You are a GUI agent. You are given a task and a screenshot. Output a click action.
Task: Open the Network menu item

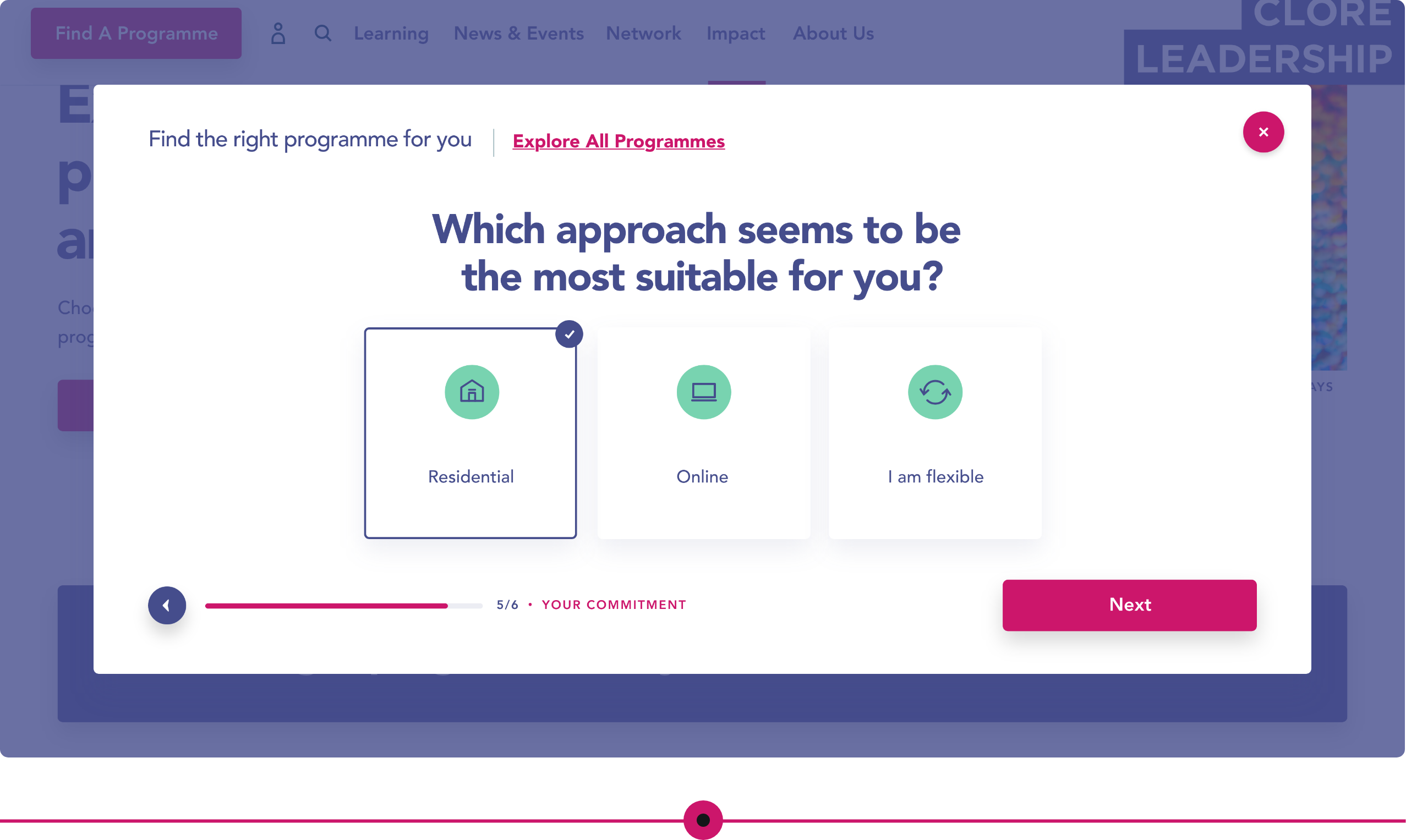coord(644,33)
